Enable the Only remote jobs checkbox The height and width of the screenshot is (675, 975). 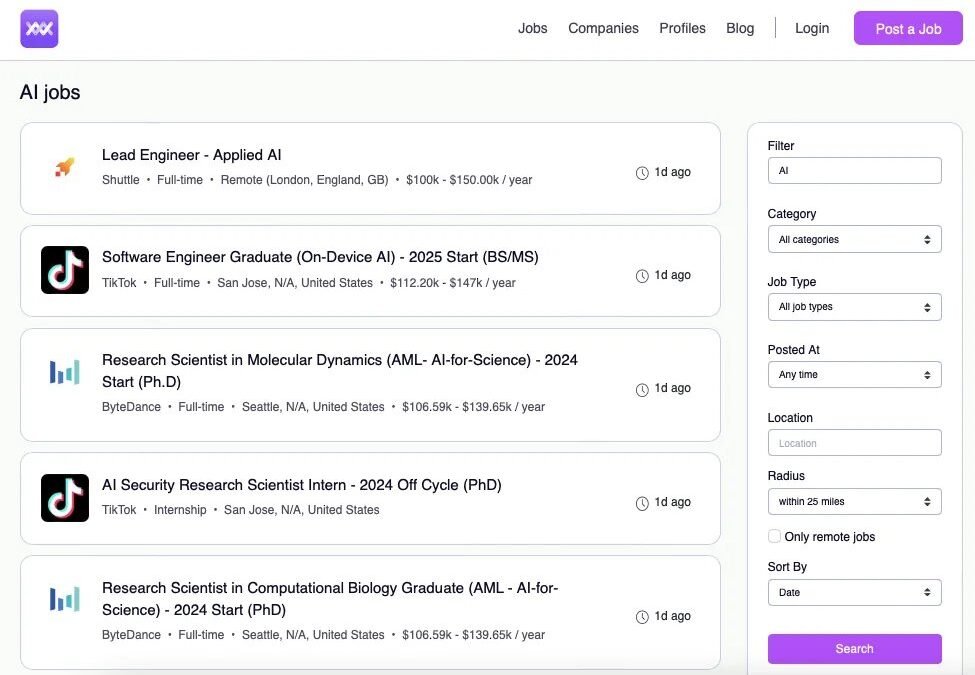774,536
